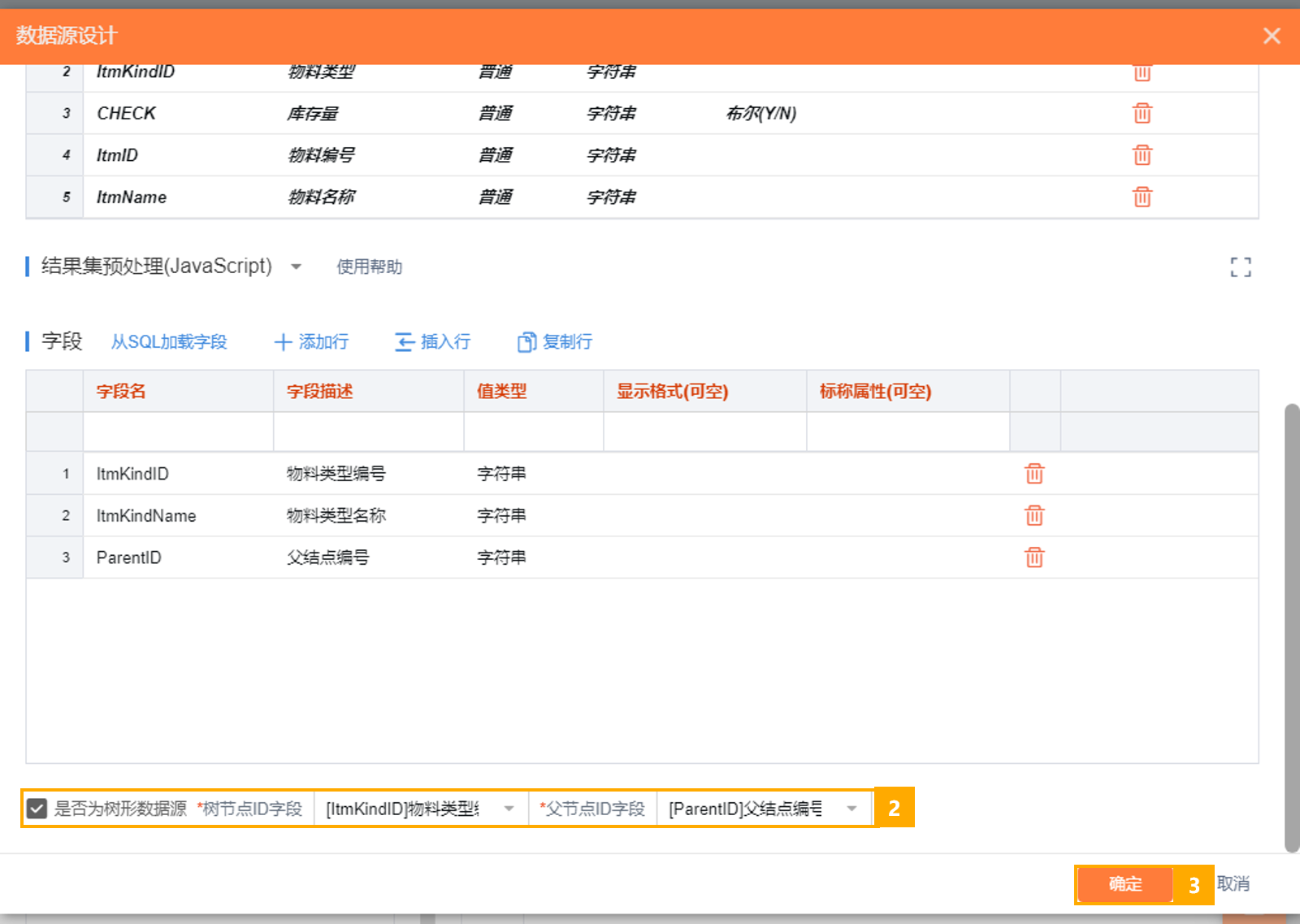1300x924 pixels.
Task: Open the 使用帮助 link
Action: (x=369, y=267)
